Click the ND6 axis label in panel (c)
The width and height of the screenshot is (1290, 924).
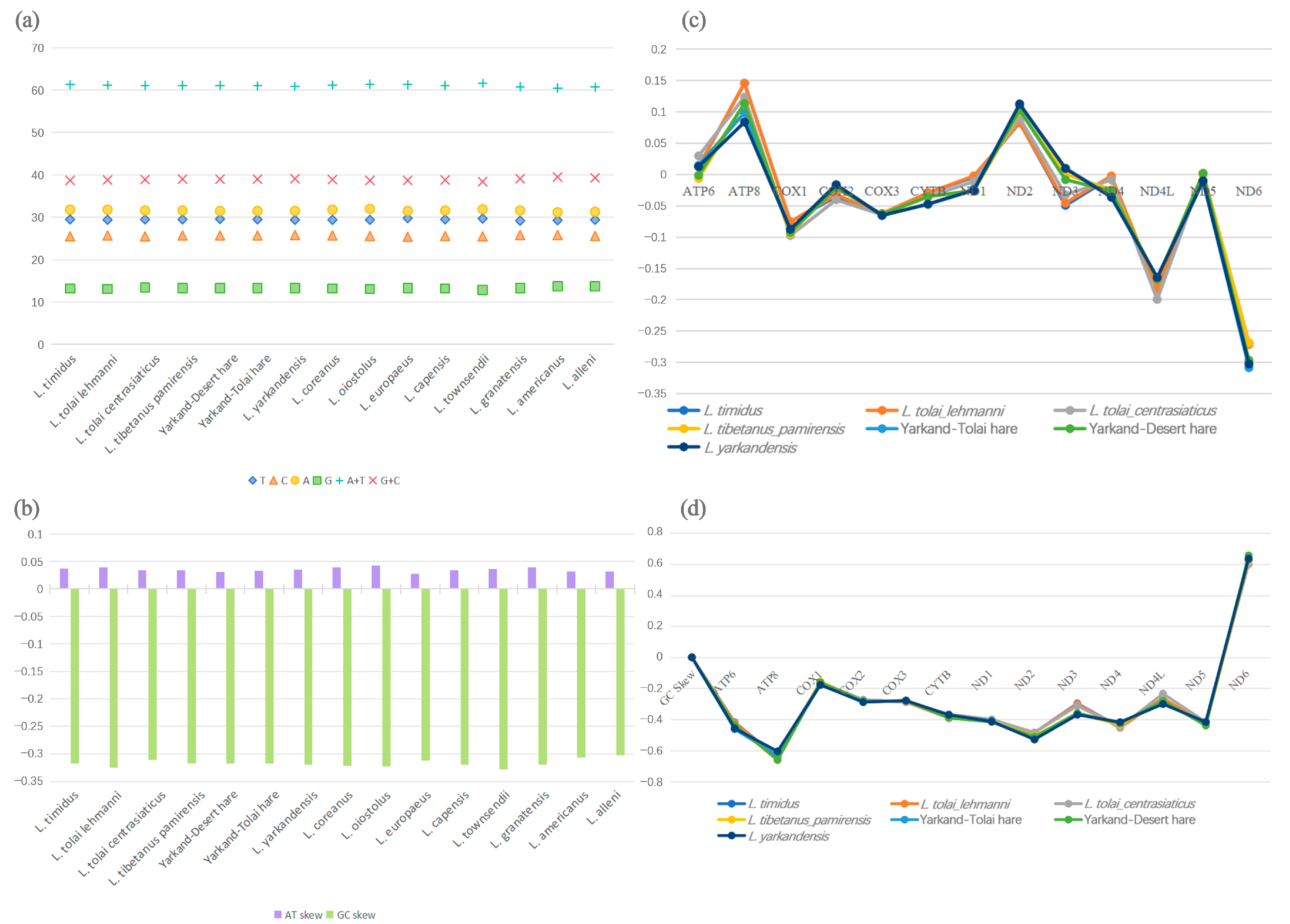tap(1248, 191)
